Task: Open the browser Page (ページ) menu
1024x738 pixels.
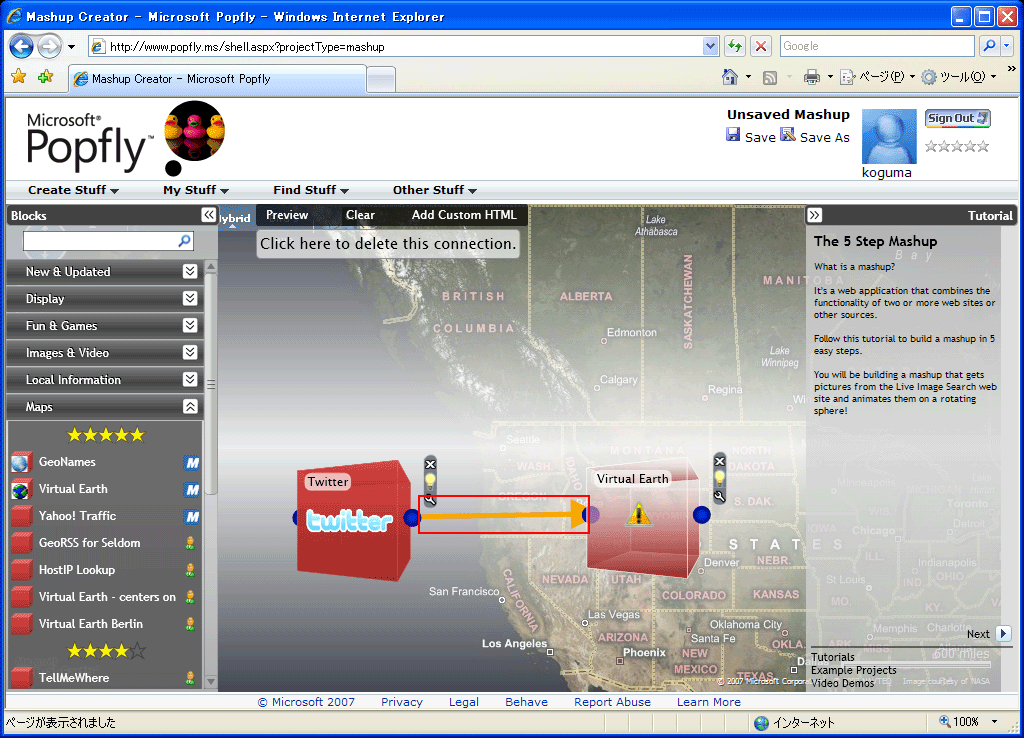Action: pyautogui.click(x=876, y=77)
